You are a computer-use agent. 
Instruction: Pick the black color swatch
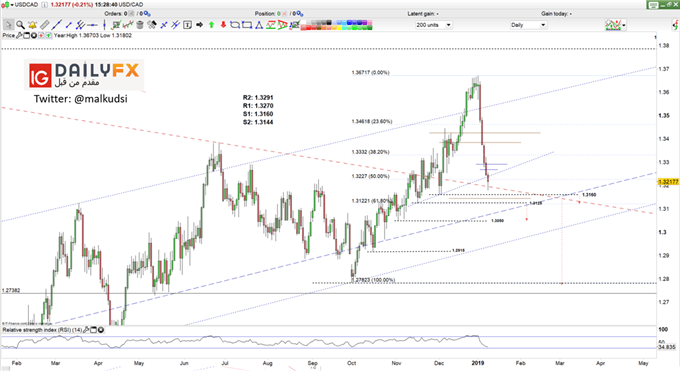(x=329, y=23)
